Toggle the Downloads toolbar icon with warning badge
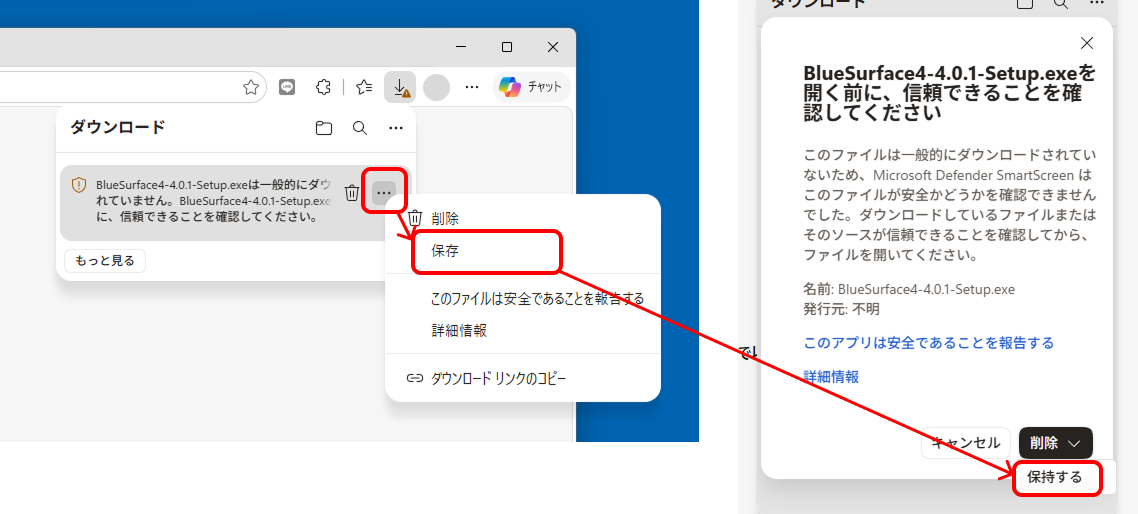Viewport: 1138px width, 514px height. point(400,88)
